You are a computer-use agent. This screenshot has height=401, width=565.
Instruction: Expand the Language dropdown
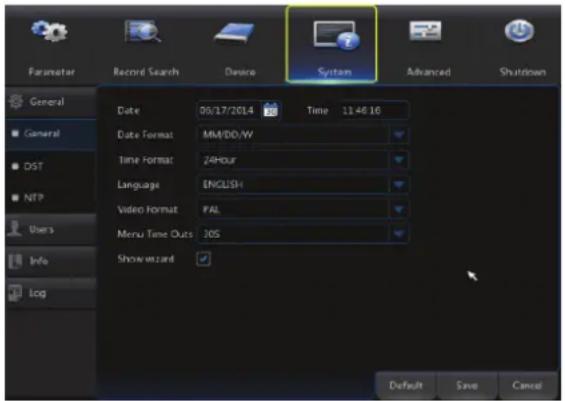click(399, 184)
